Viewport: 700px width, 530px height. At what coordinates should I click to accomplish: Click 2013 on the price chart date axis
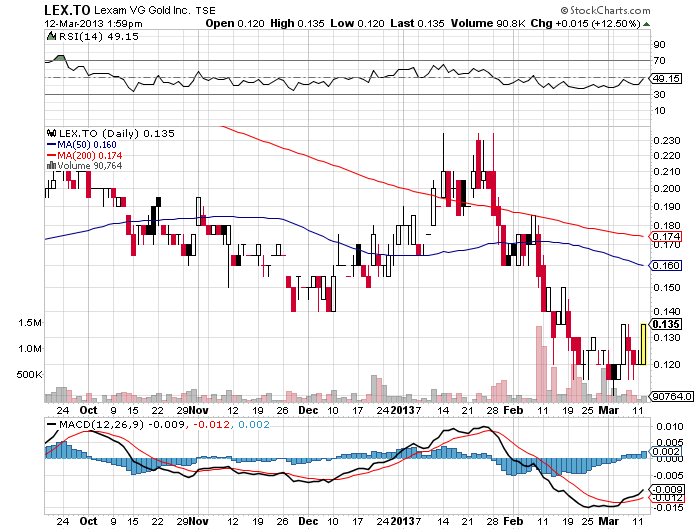(403, 410)
